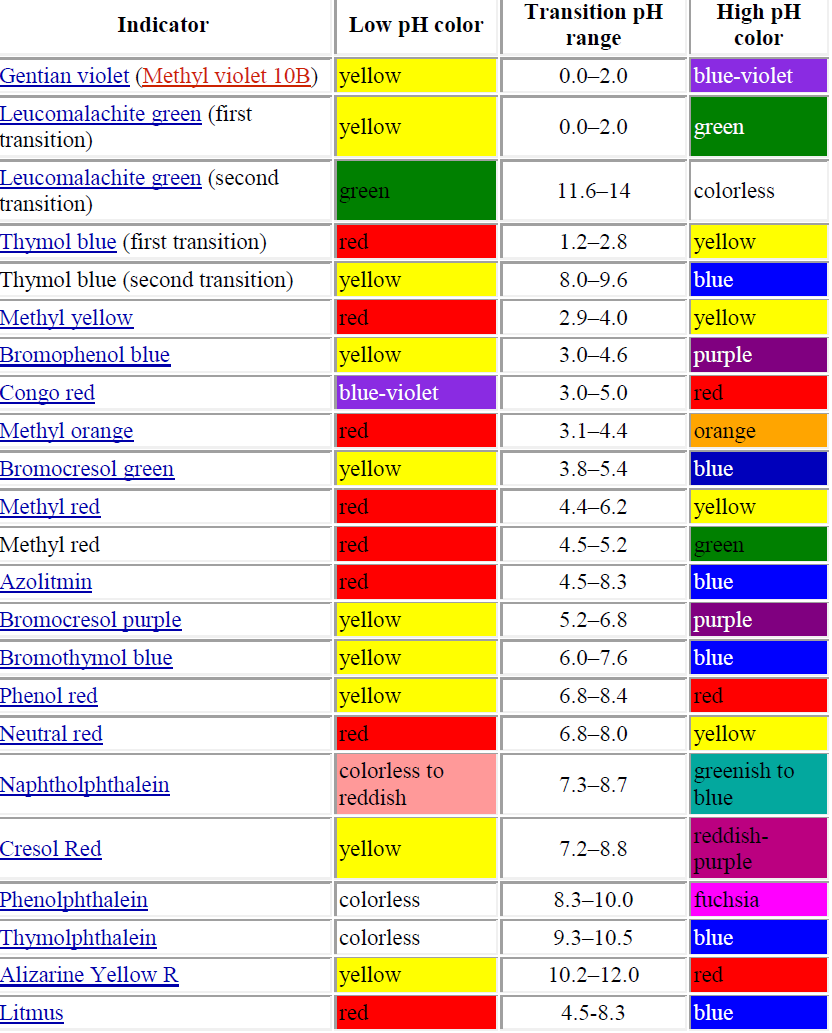Select the fuchsia color cell for Phenolphthalein
832x1033 pixels.
pos(758,900)
